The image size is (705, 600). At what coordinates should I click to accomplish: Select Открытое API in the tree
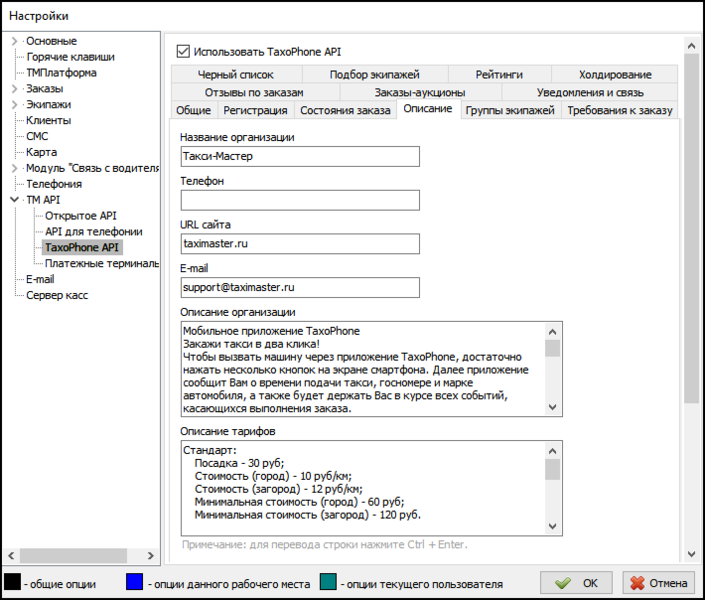tap(81, 216)
